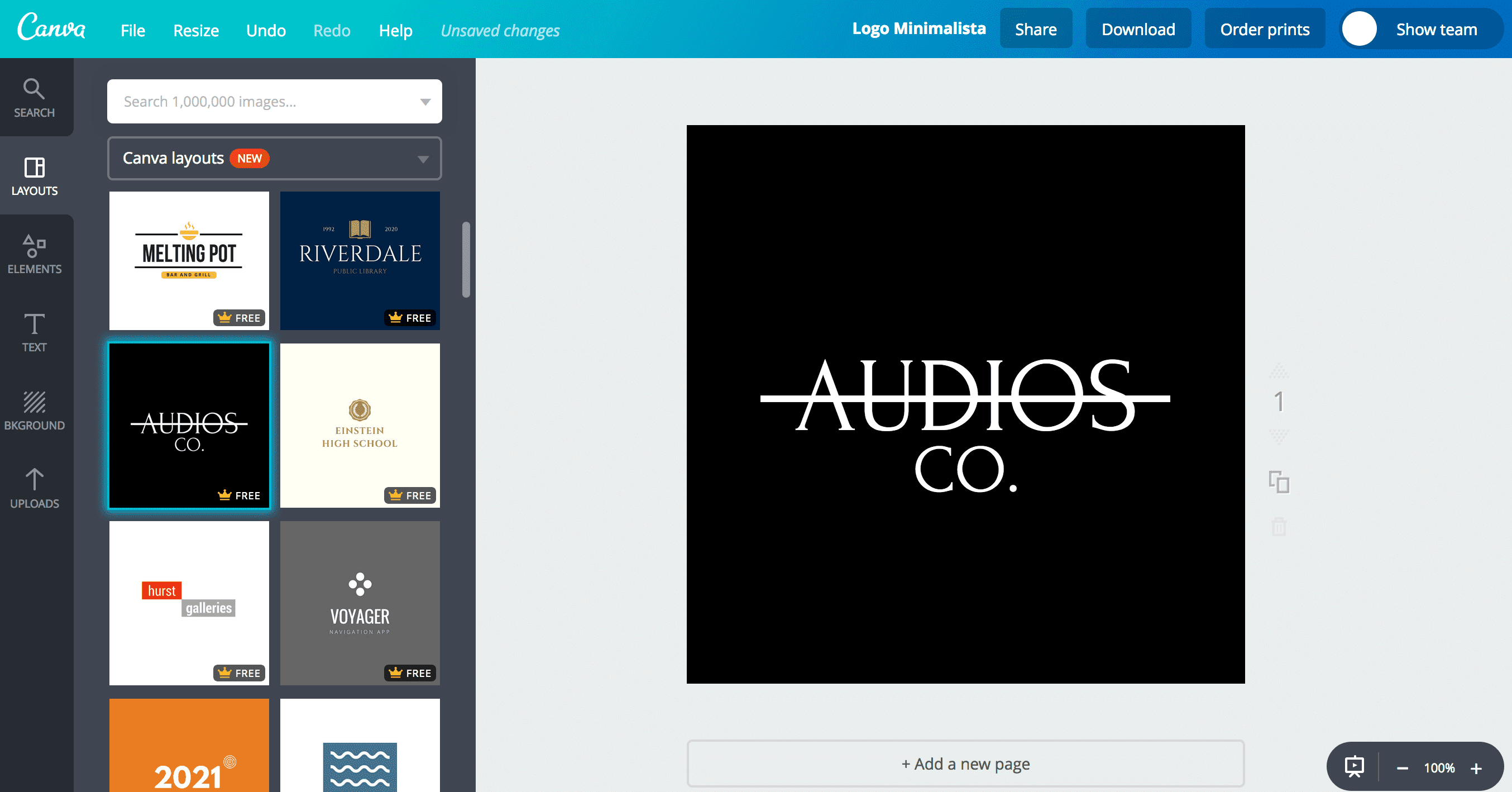The image size is (1512, 792).
Task: Start presentation mode icon
Action: pyautogui.click(x=1354, y=767)
